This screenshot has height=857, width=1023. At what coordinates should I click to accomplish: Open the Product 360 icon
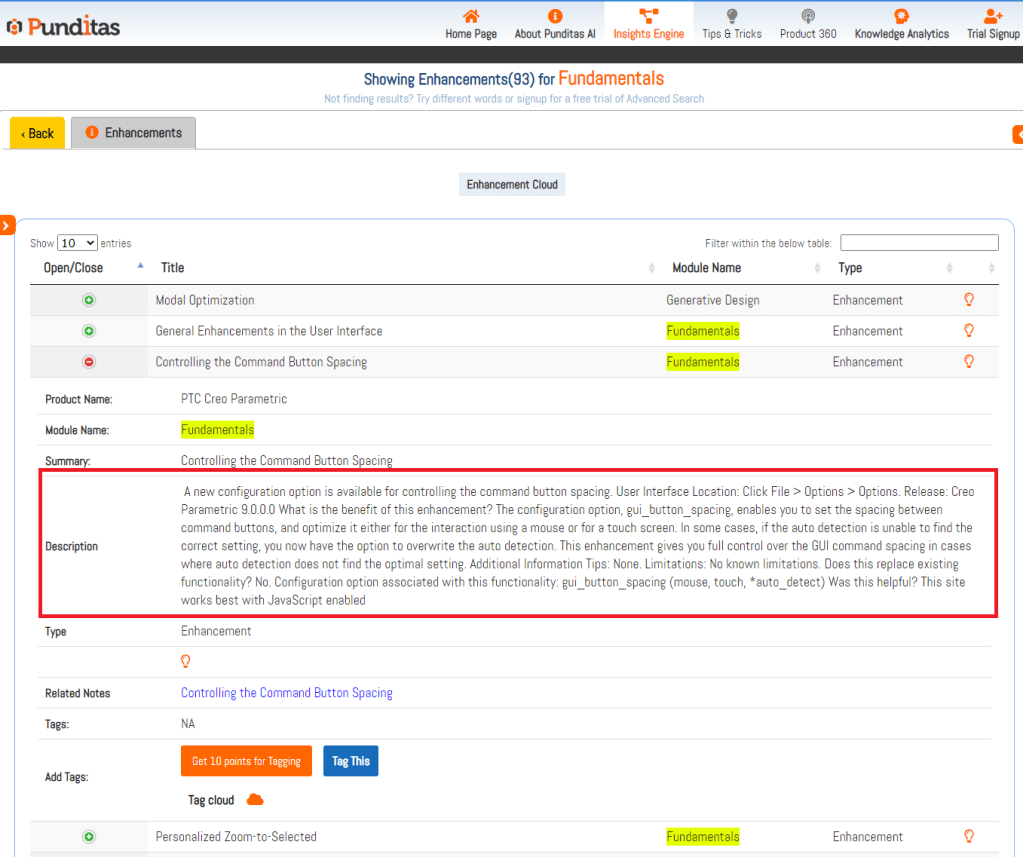(808, 16)
